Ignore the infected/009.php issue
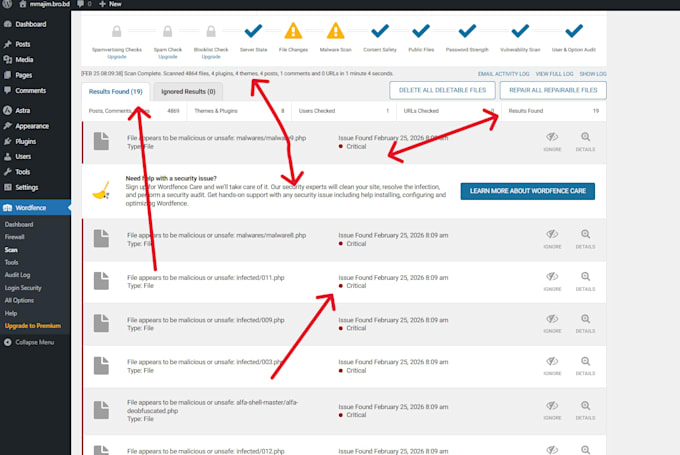This screenshot has width=680, height=455. coord(552,324)
